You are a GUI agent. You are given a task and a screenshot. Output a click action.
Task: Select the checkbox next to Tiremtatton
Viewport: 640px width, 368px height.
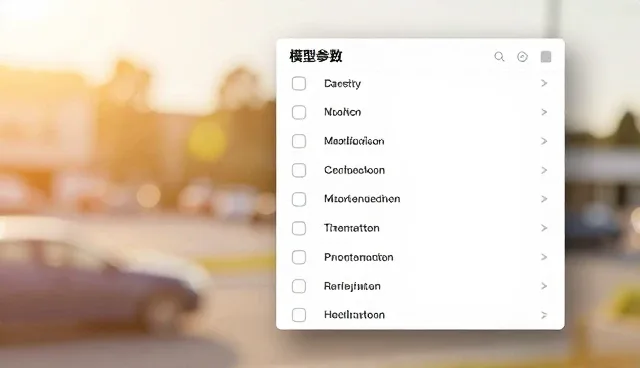(299, 228)
